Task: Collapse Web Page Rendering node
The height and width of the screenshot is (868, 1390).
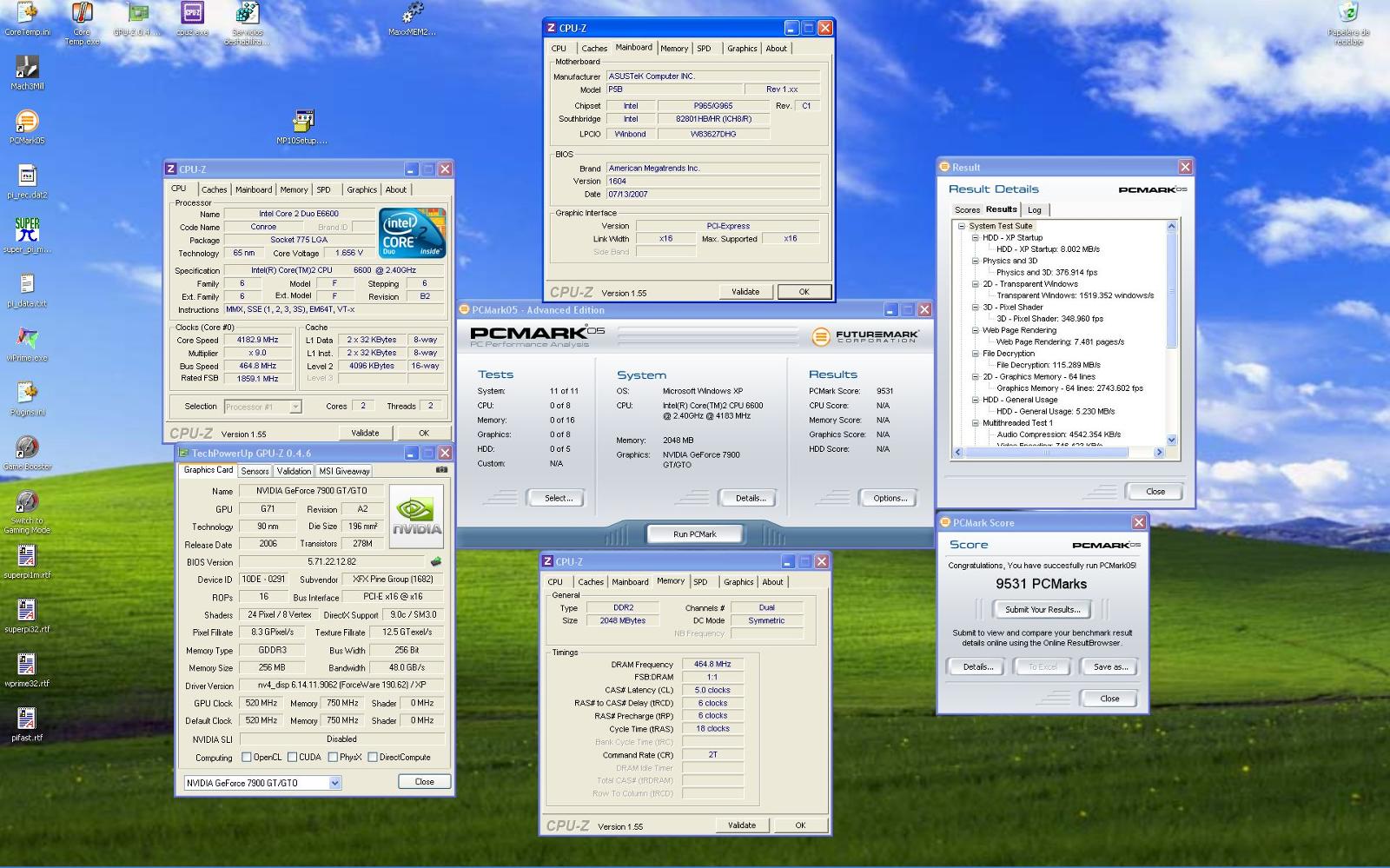Action: tap(976, 330)
